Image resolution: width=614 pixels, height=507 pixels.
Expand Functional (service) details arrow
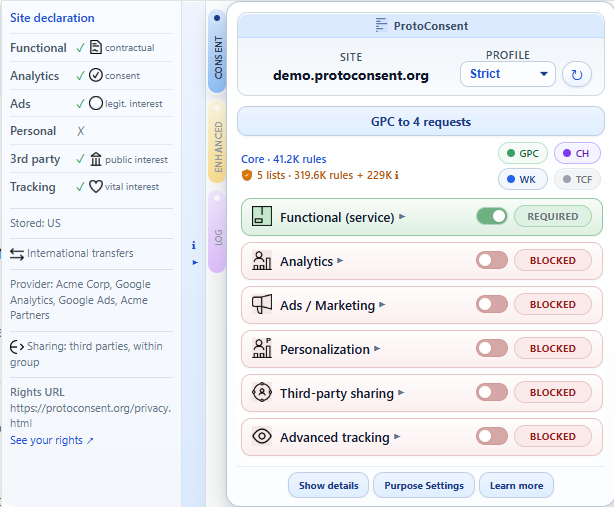coord(402,217)
